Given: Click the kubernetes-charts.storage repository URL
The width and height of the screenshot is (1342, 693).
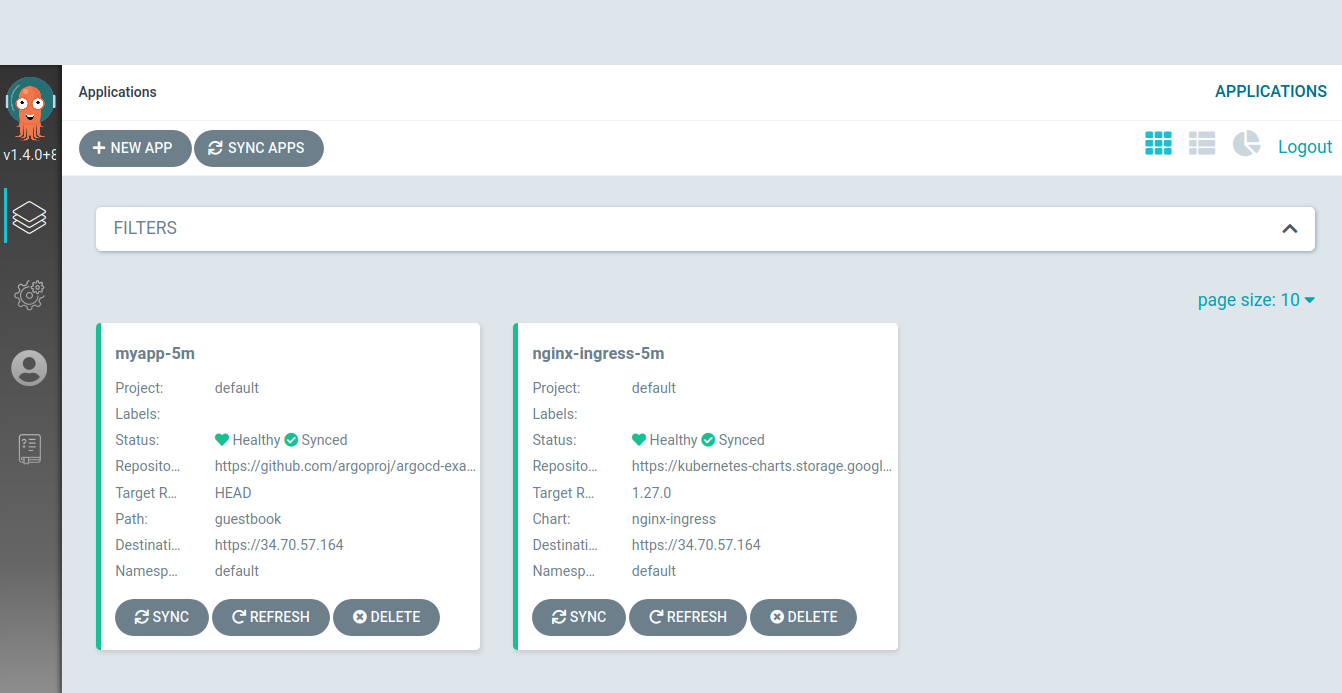Looking at the screenshot, I should point(762,466).
